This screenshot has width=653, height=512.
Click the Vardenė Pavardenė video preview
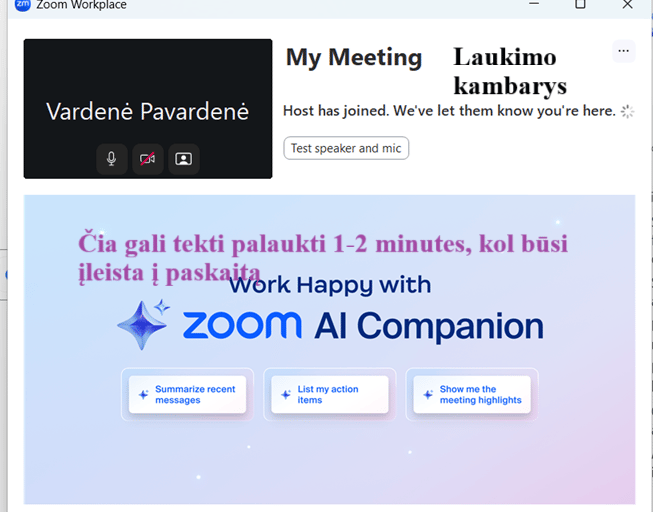coord(148,109)
